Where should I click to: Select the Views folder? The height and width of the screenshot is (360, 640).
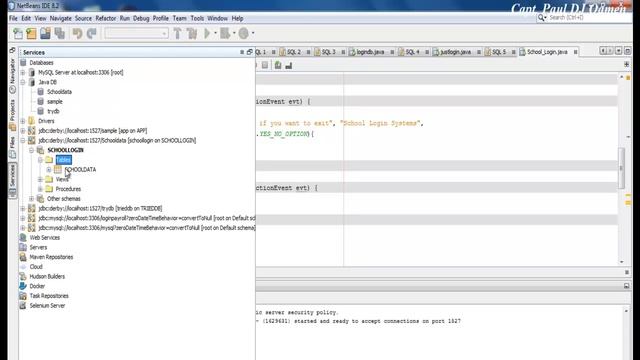click(x=62, y=180)
